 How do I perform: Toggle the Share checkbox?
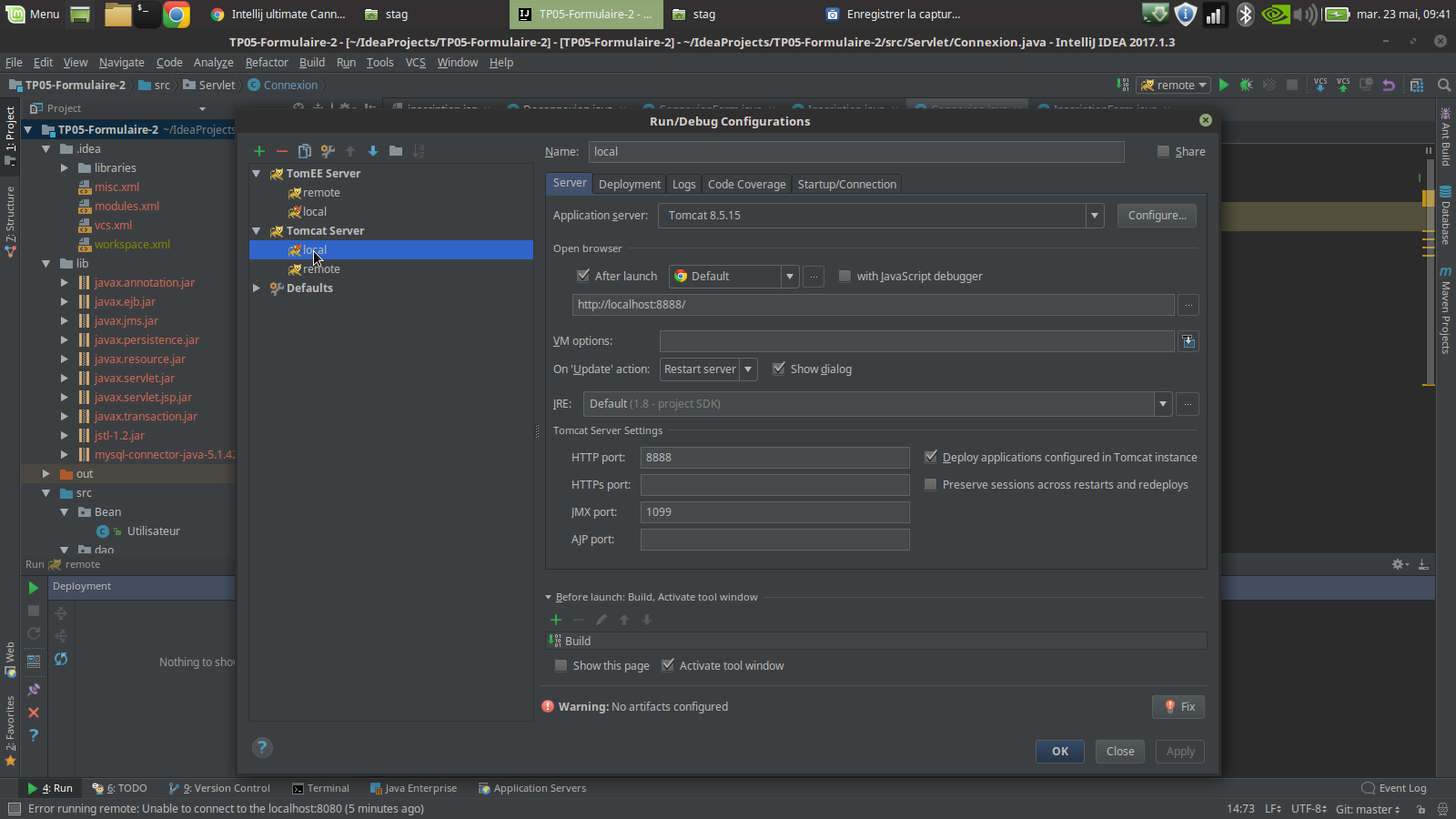(1163, 152)
